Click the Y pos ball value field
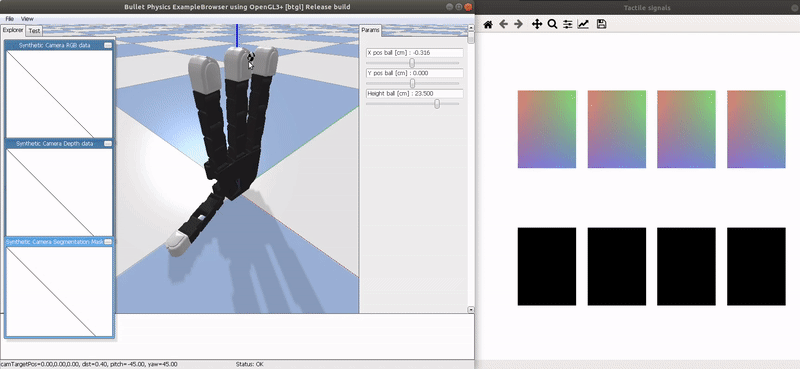Image resolution: width=800 pixels, height=369 pixels. pyautogui.click(x=415, y=73)
